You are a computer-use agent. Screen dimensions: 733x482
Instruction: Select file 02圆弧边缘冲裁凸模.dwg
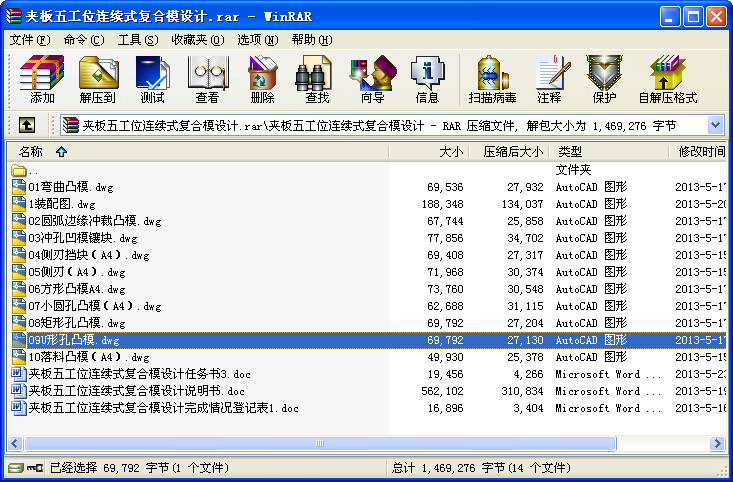point(95,221)
